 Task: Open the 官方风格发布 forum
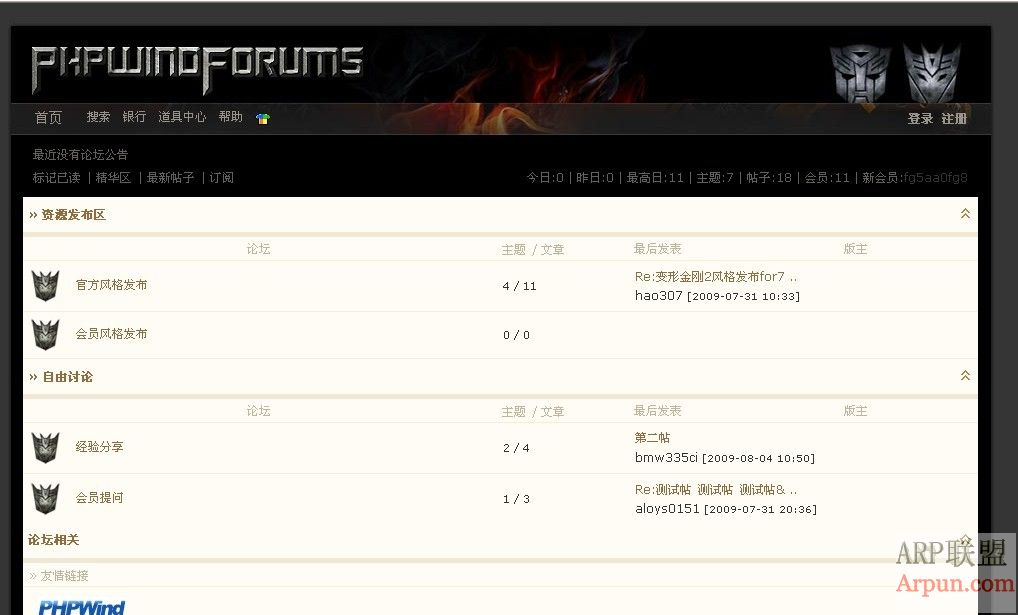111,285
